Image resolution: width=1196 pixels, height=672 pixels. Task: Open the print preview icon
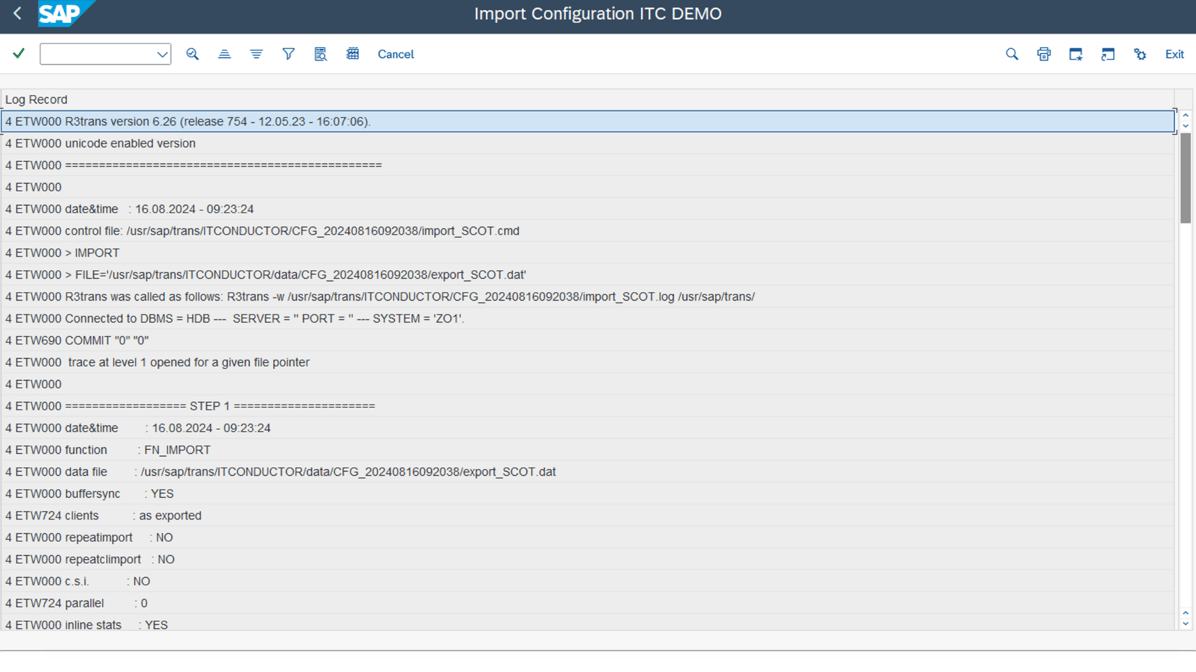[320, 54]
